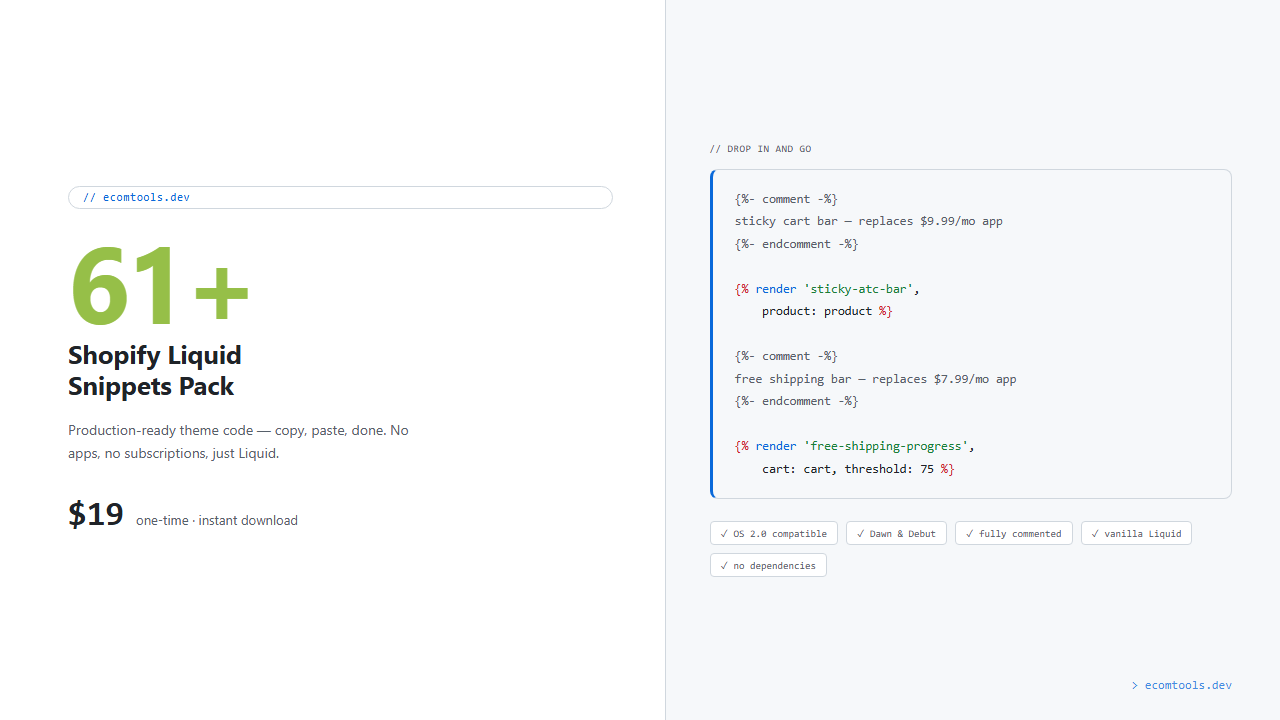
Task: Click the checkmark in the 'vanilla Liquid' badge
Action: pyautogui.click(x=1095, y=533)
